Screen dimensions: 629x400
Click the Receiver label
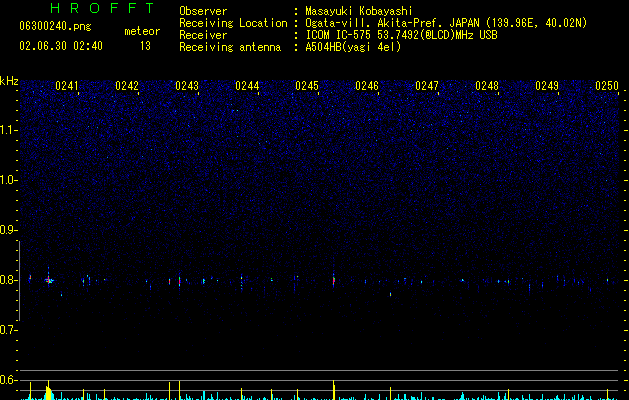click(203, 35)
